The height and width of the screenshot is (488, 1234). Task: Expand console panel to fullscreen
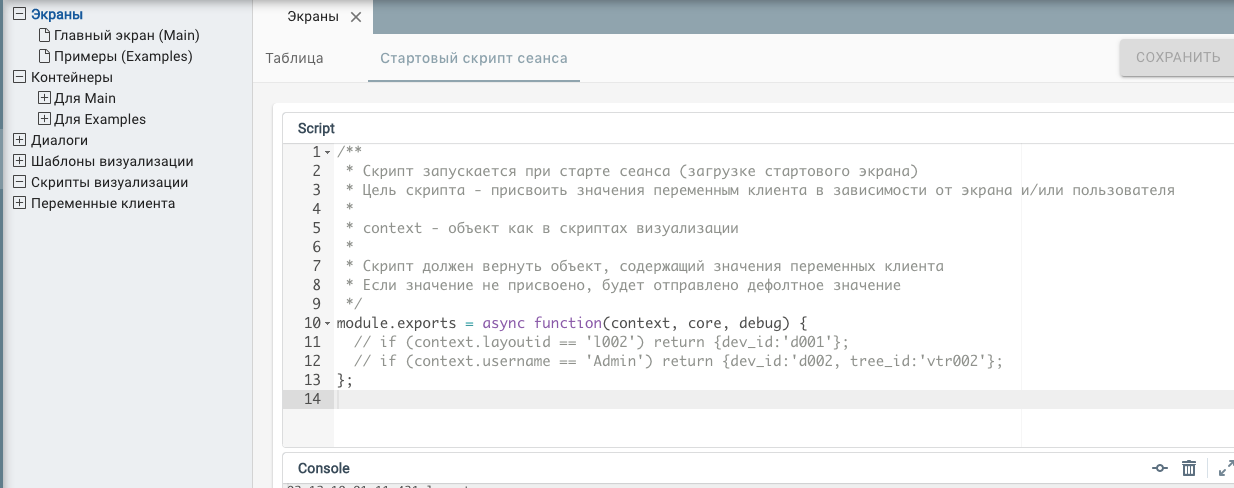1225,468
